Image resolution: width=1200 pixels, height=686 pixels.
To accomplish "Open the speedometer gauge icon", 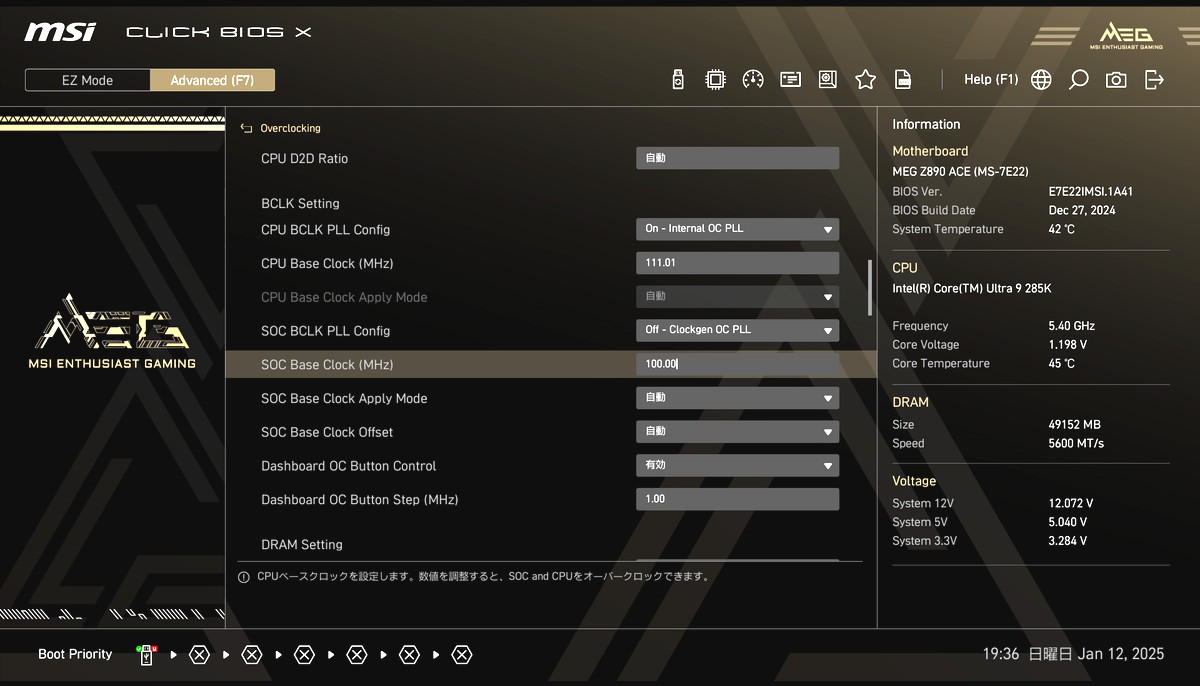I will click(753, 80).
